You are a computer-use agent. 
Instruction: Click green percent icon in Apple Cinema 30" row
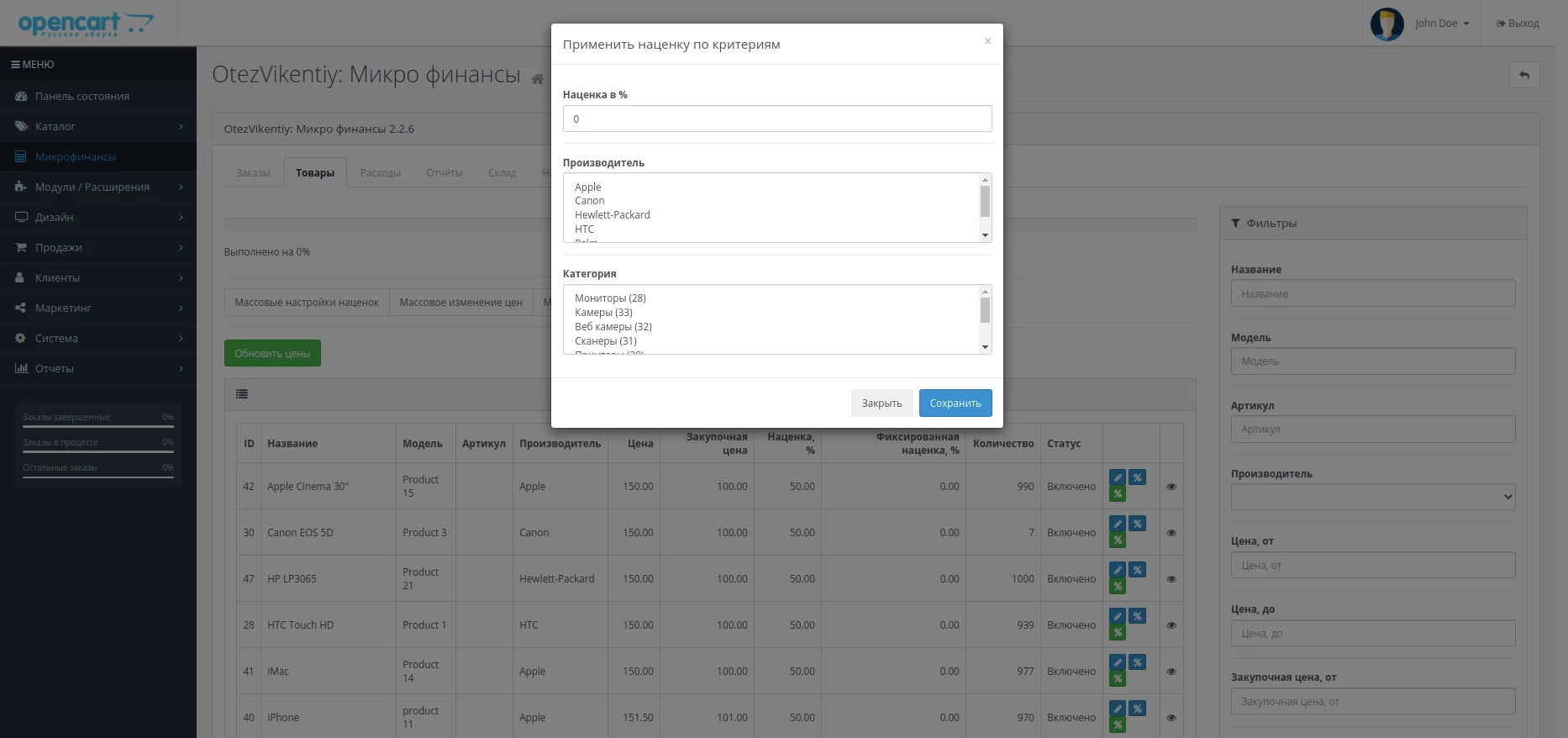tap(1117, 494)
